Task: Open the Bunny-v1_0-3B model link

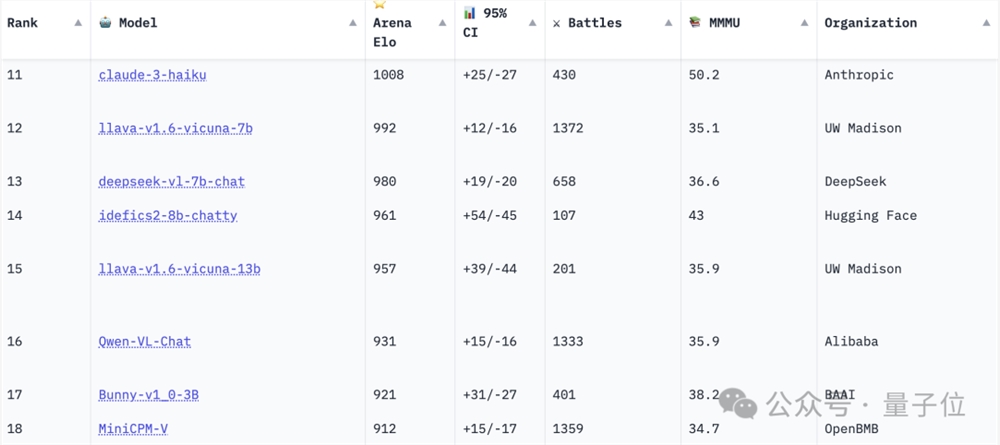Action: click(148, 395)
